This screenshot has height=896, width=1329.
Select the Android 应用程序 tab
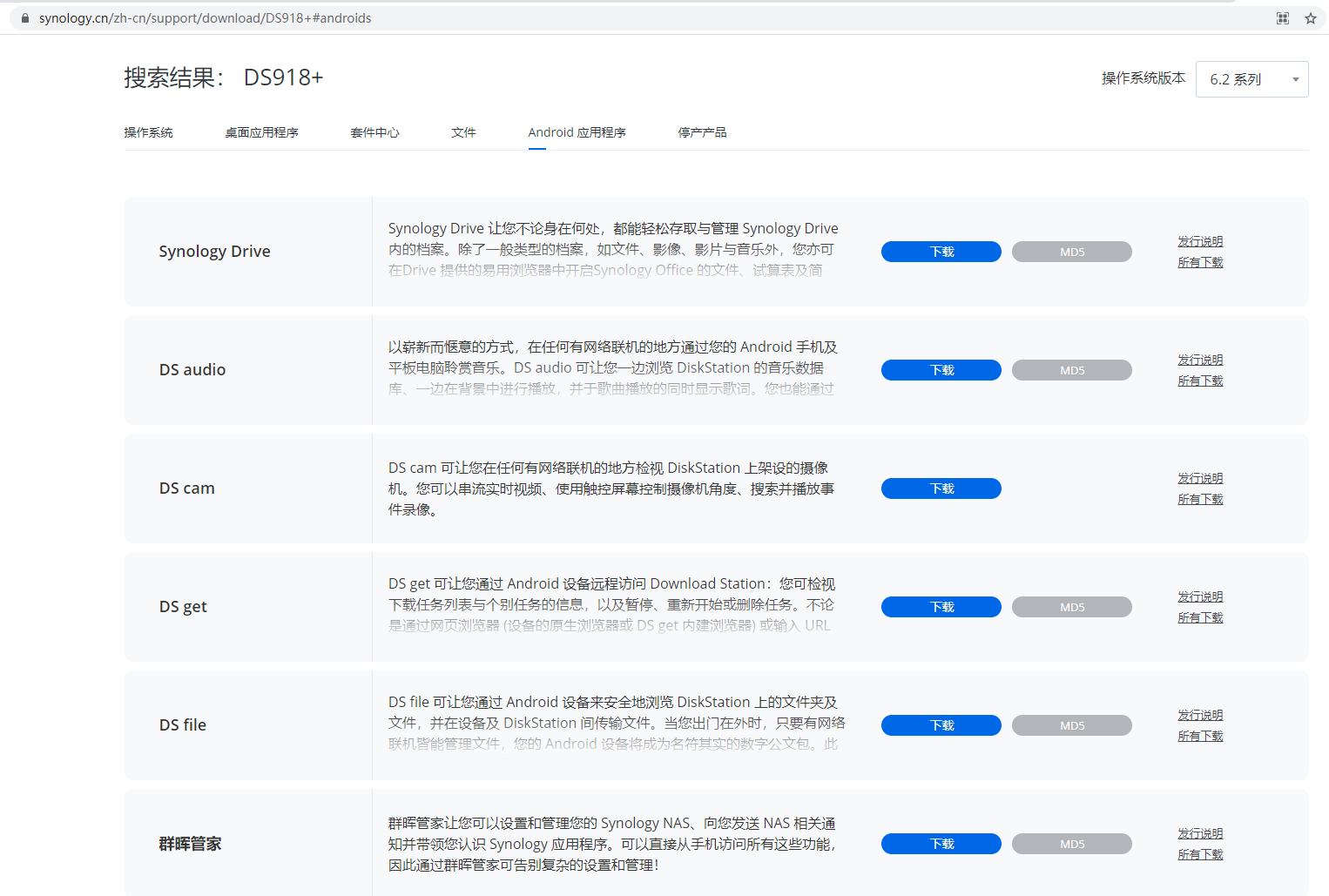click(x=577, y=132)
